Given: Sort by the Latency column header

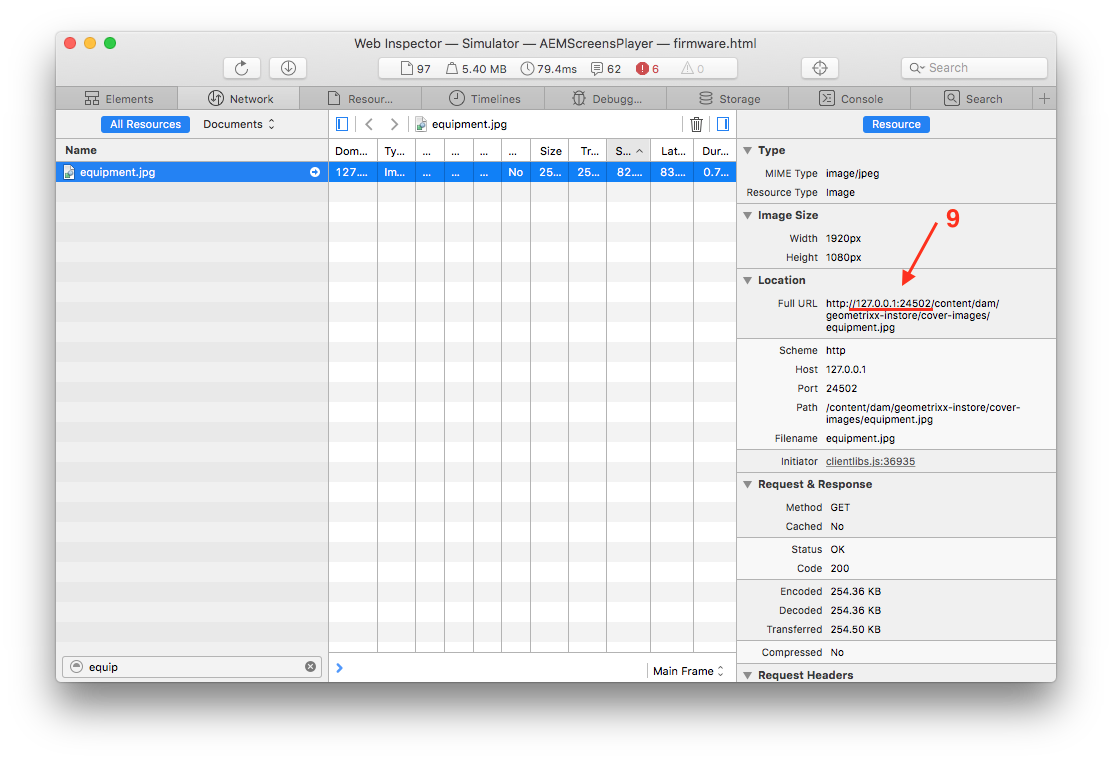Looking at the screenshot, I should click(672, 150).
